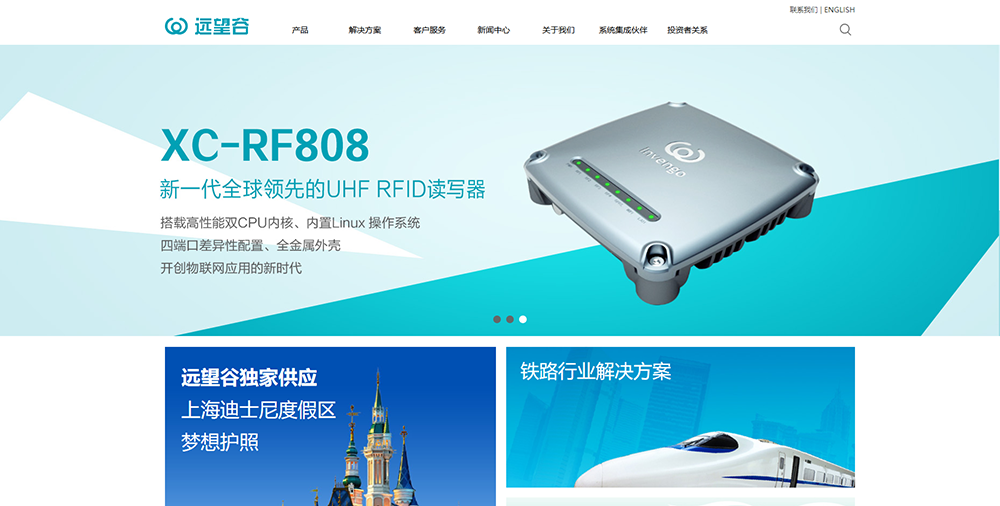Viewport: 1000px width, 506px height.
Task: Open the 铁路行业解决方案 tile
Action: (x=680, y=417)
